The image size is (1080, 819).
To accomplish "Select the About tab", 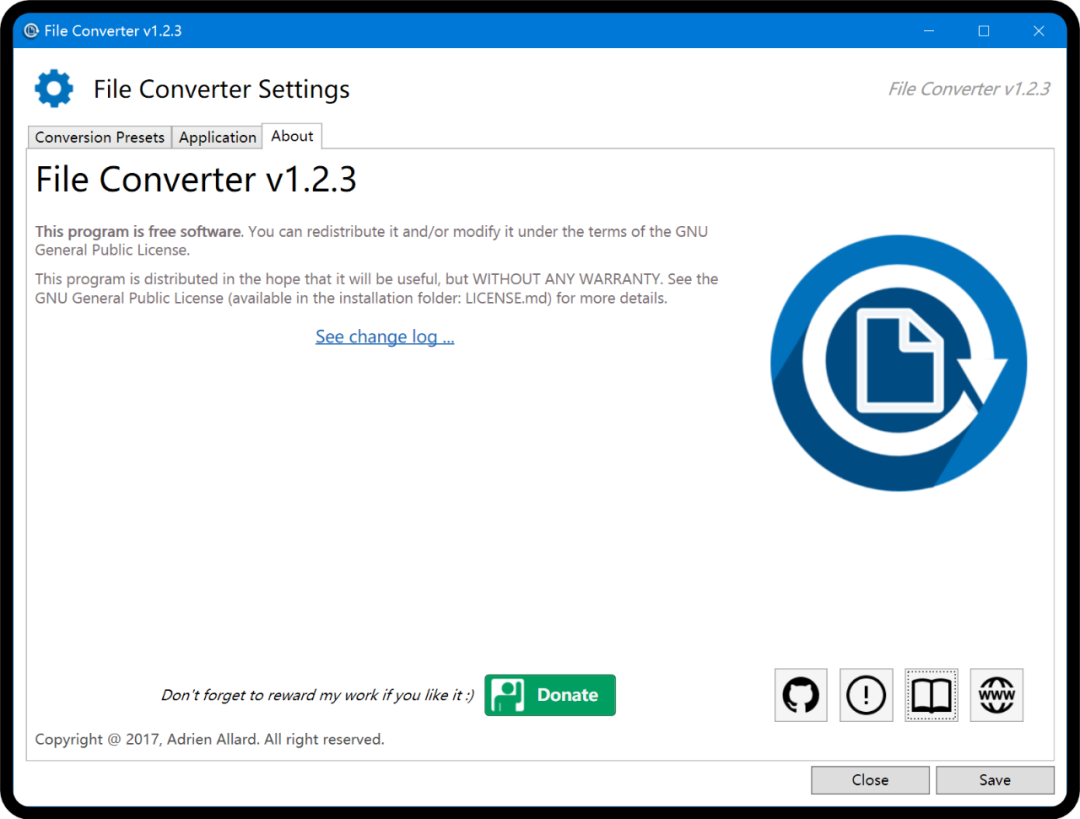I will (292, 136).
